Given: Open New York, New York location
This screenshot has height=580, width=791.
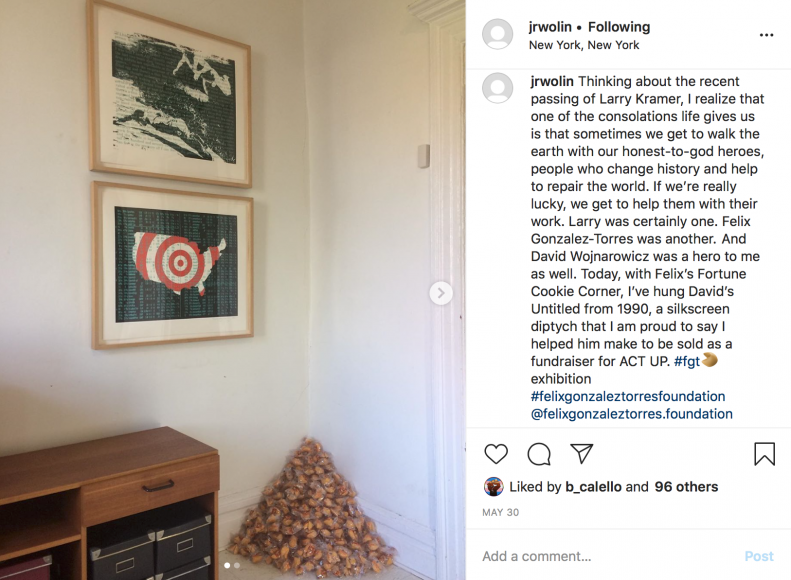Looking at the screenshot, I should (x=584, y=45).
